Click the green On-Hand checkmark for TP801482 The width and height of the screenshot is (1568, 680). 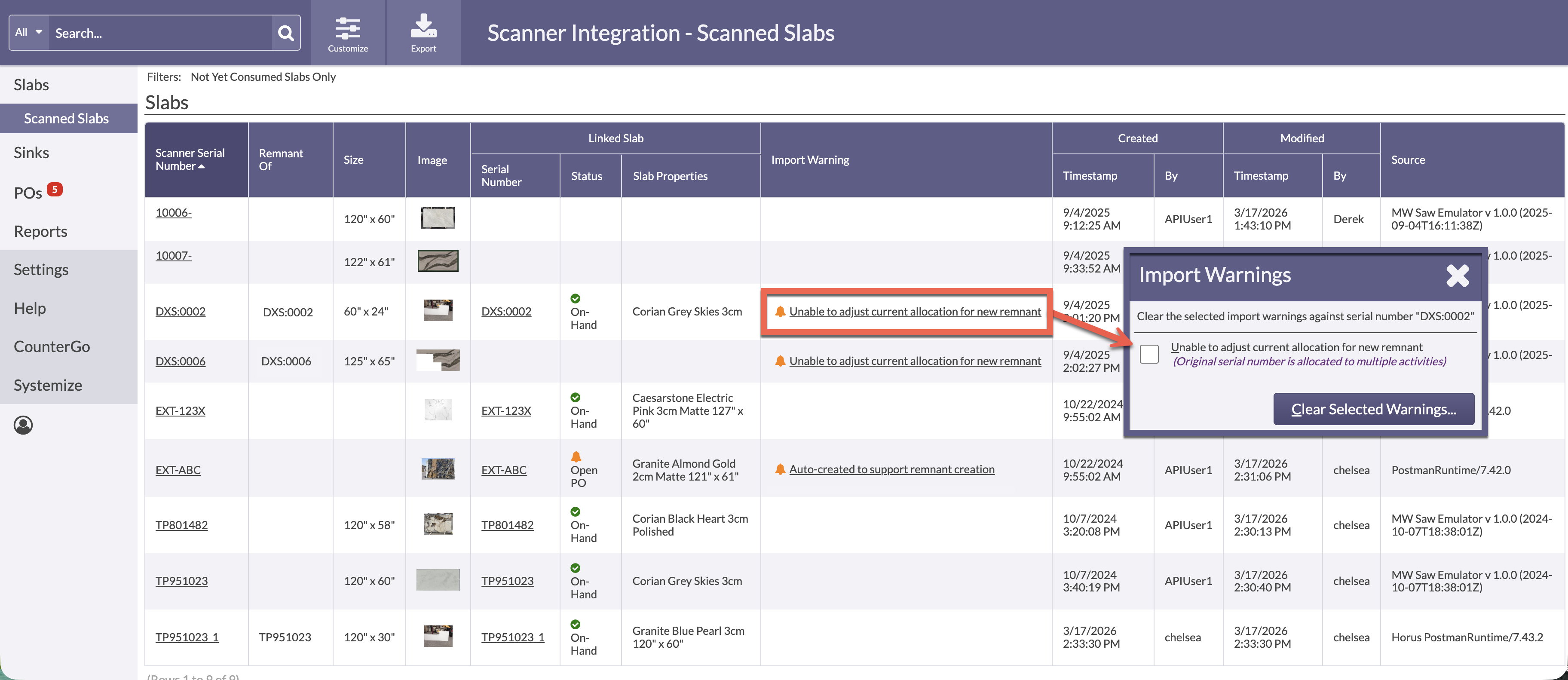(576, 512)
